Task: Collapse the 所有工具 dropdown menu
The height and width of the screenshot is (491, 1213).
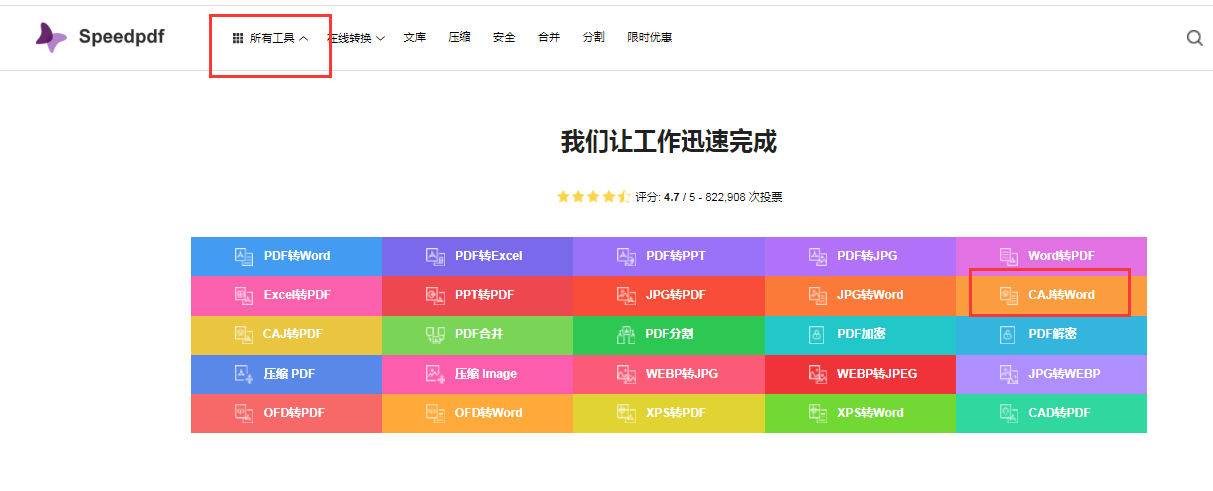Action: (x=270, y=38)
